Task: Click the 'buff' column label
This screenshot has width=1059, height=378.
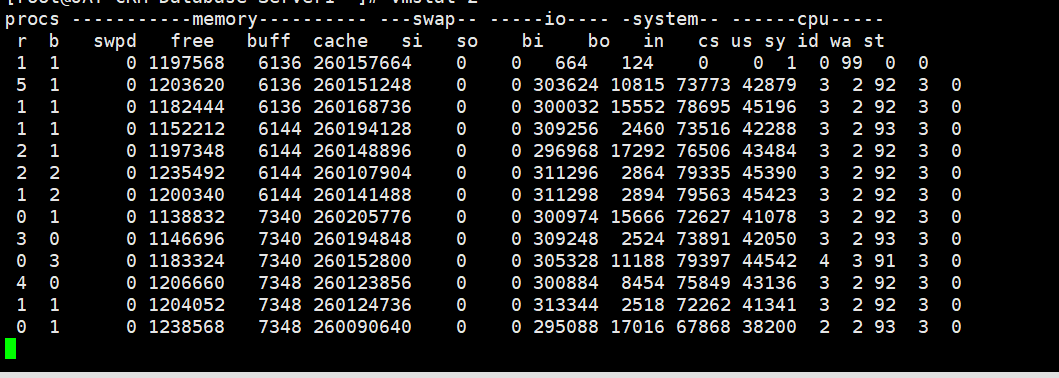Action: (269, 42)
